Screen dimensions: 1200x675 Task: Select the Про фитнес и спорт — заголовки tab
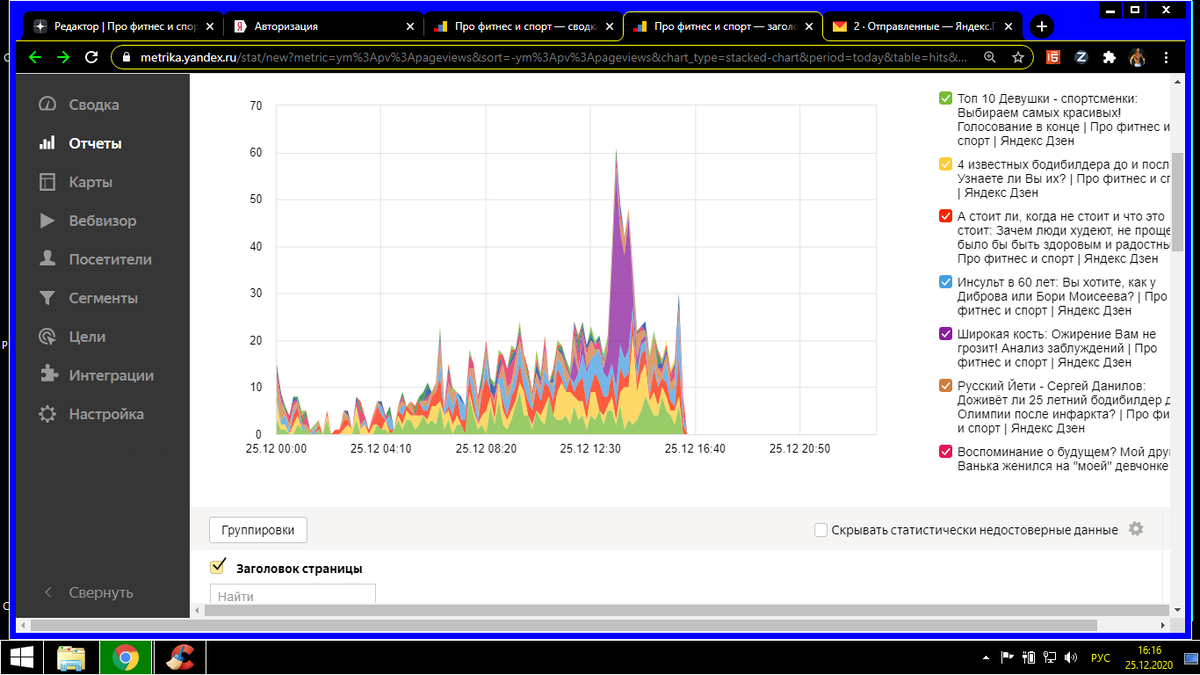(x=720, y=27)
